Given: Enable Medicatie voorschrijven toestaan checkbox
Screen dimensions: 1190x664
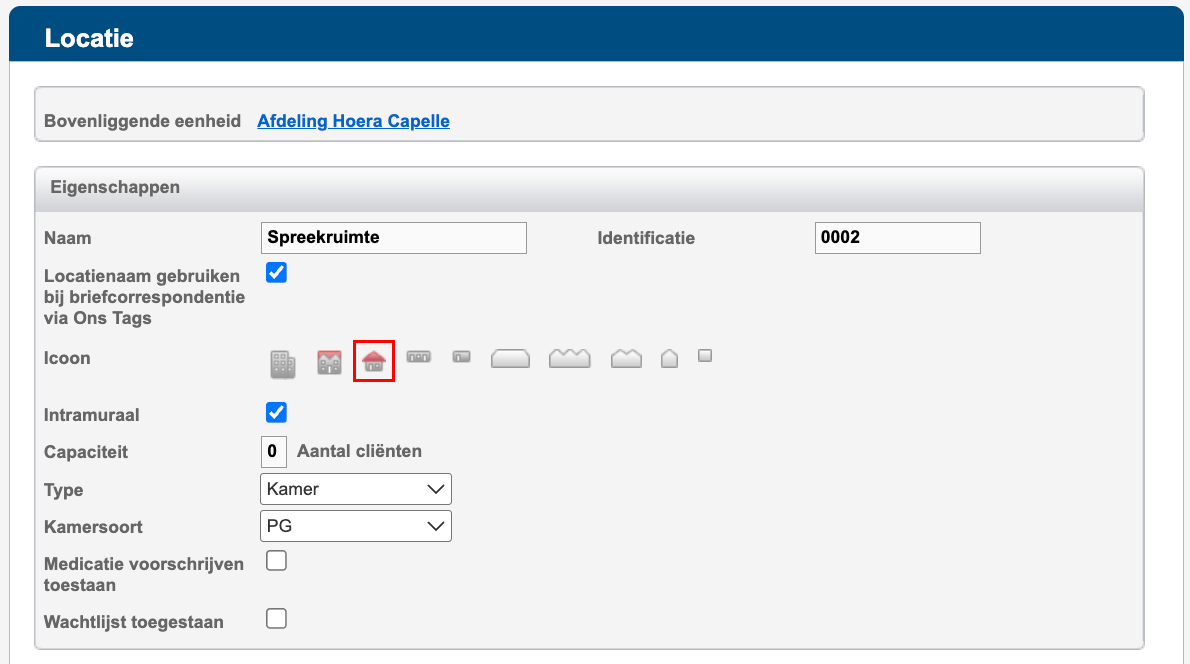Looking at the screenshot, I should 276,561.
